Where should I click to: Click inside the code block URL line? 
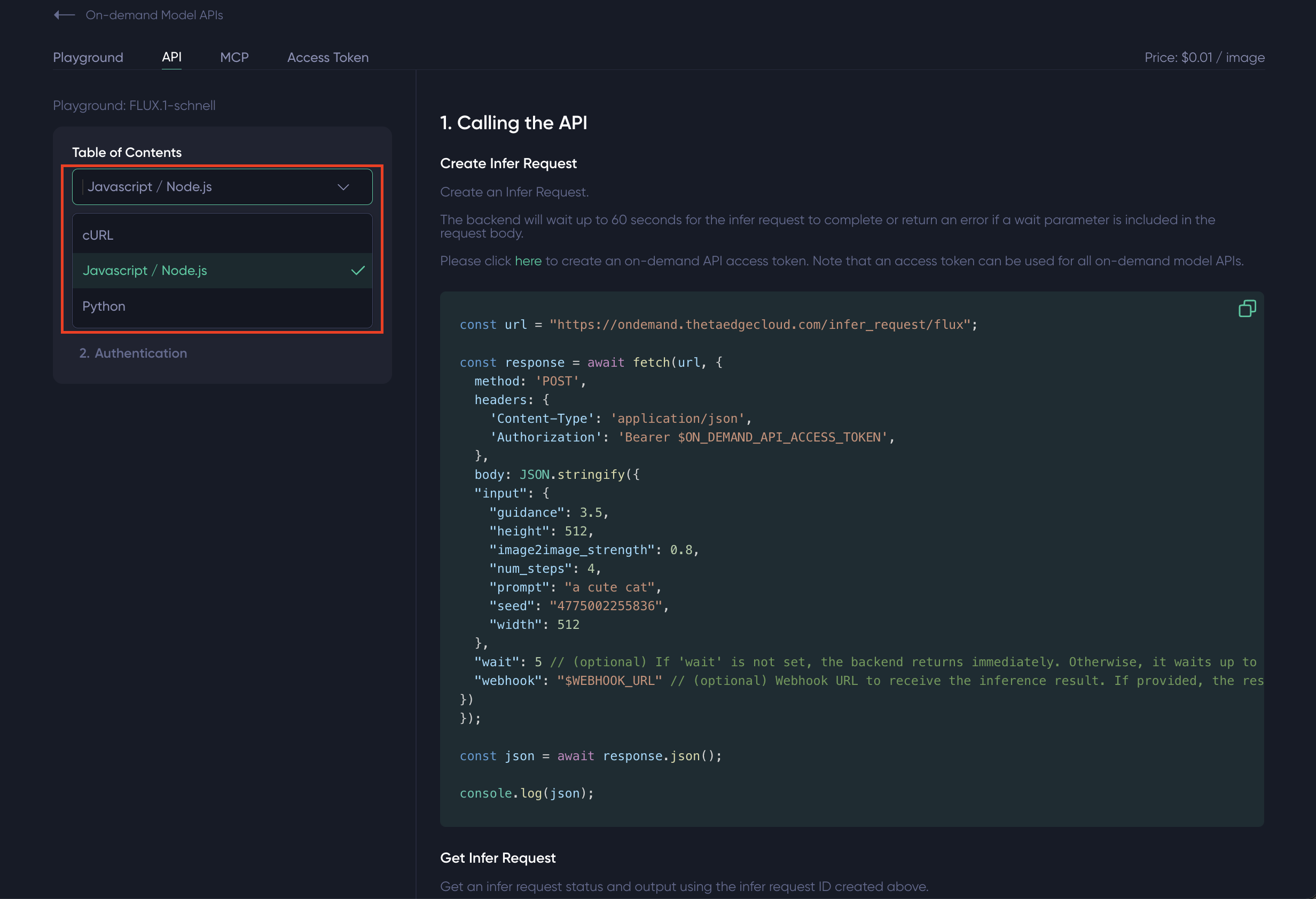click(717, 325)
